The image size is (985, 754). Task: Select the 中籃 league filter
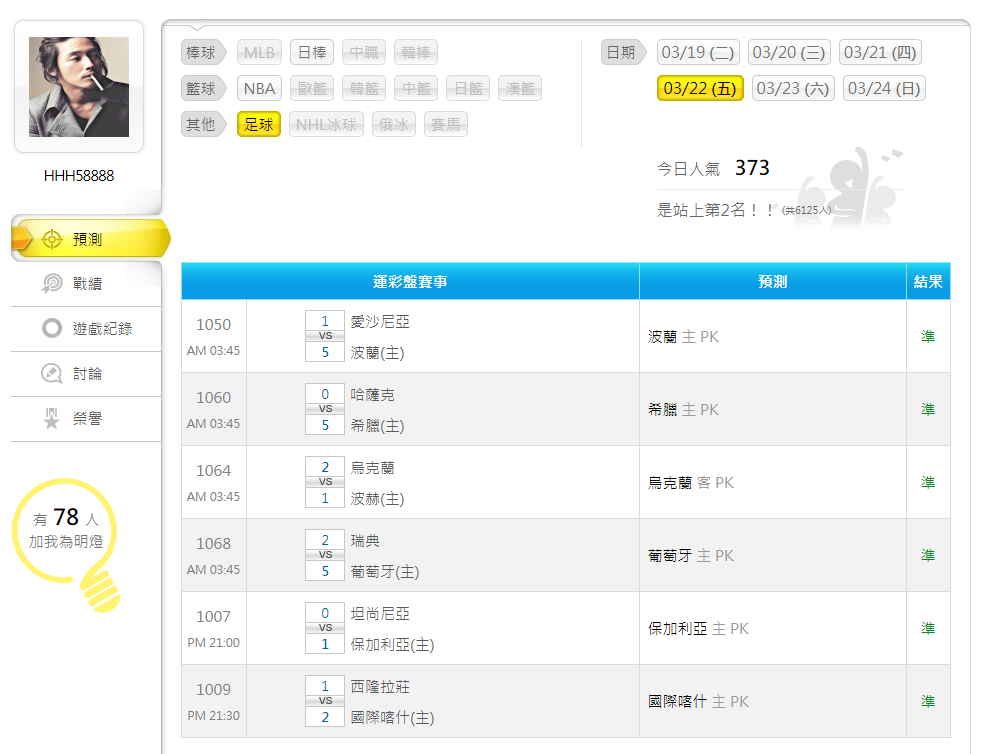[416, 89]
